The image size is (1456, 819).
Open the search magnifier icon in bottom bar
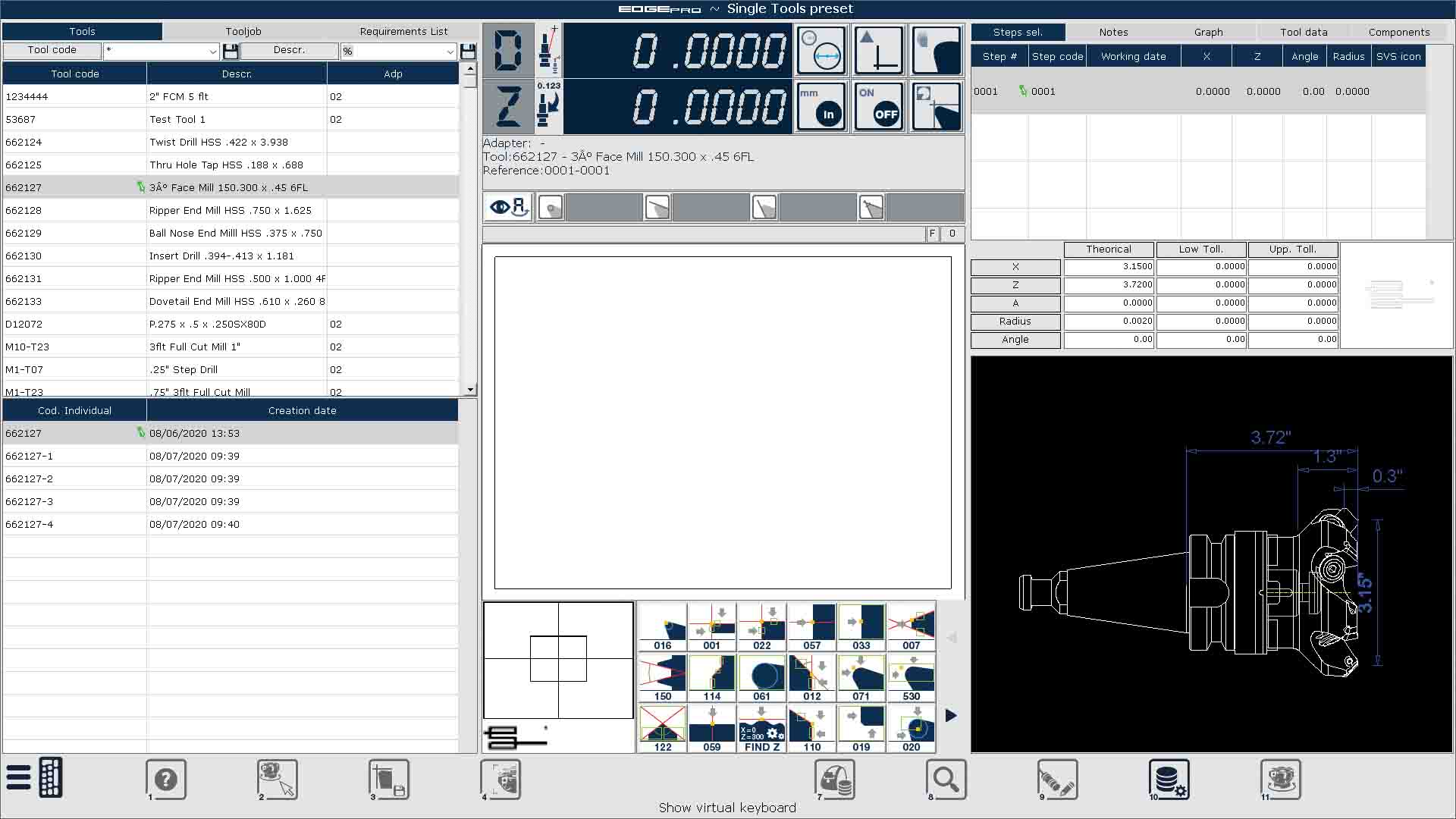coord(945,779)
